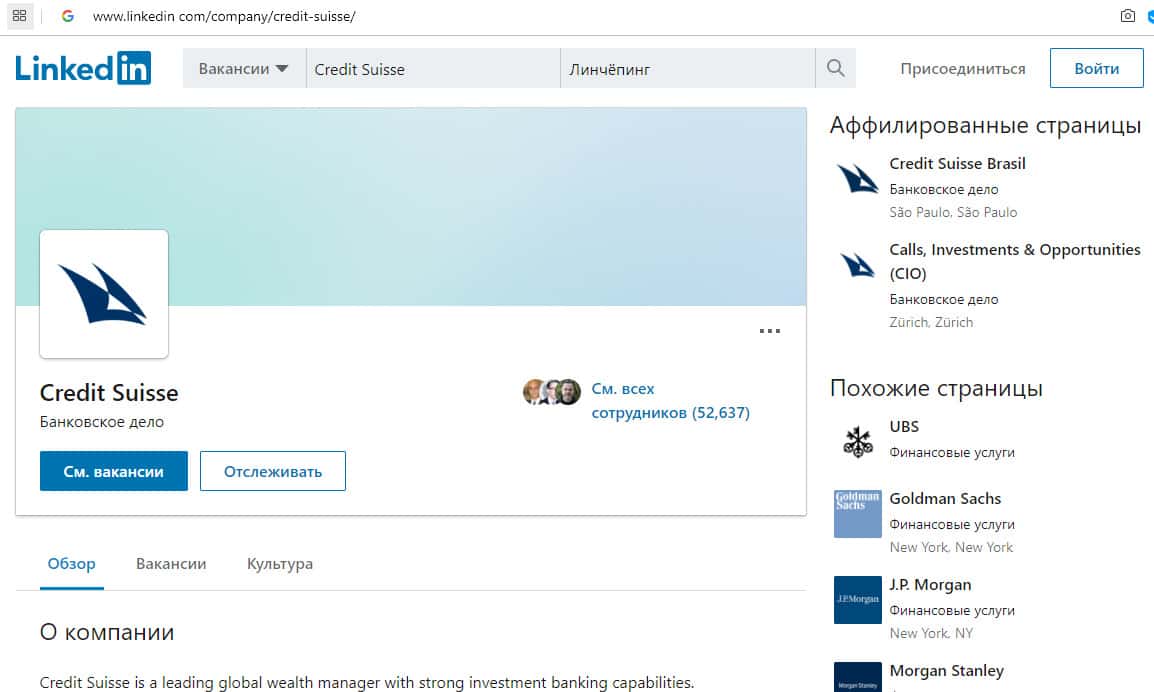Click the São Paulo, São Paulo location text

coord(953,212)
